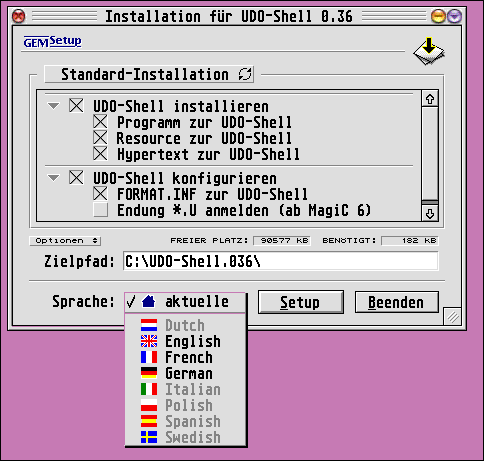Click the install arrow disk icon
The width and height of the screenshot is (484, 461).
429,51
